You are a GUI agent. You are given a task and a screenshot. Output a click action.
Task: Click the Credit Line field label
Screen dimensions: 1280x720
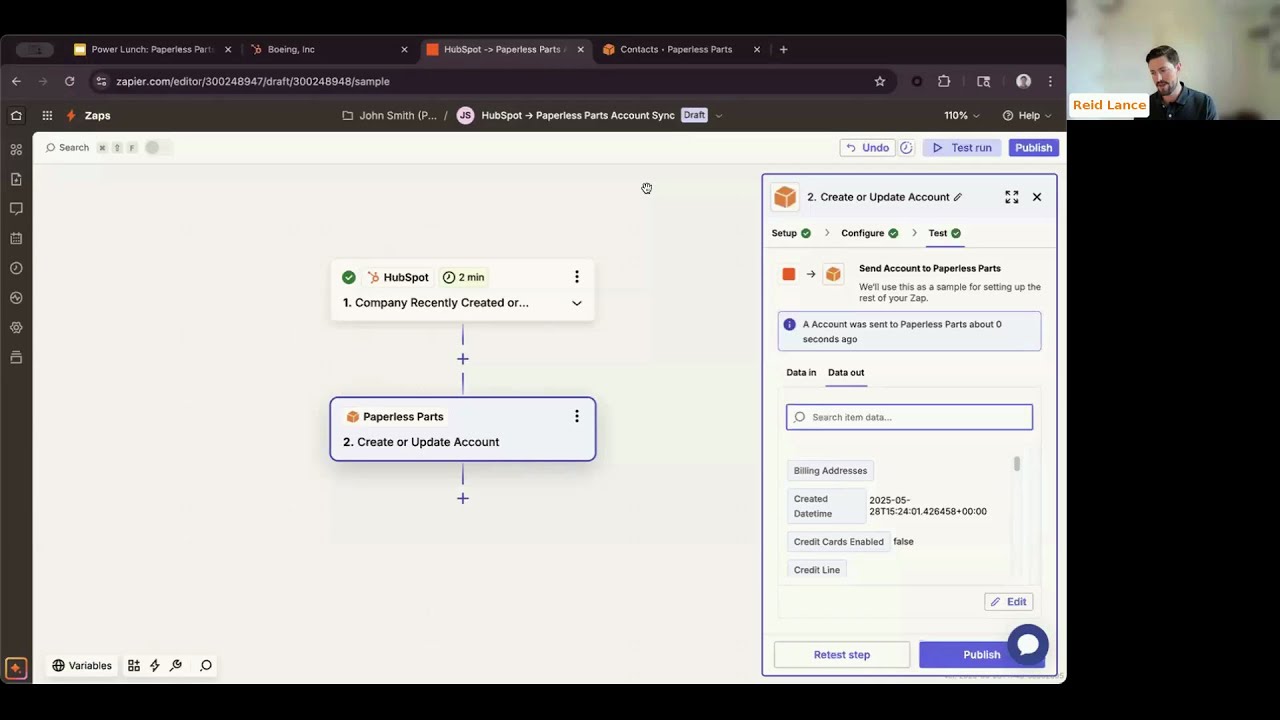tap(816, 570)
